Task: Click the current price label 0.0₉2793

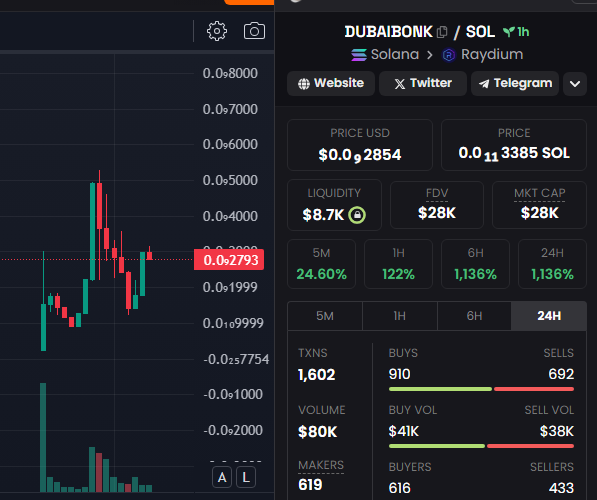Action: point(229,260)
